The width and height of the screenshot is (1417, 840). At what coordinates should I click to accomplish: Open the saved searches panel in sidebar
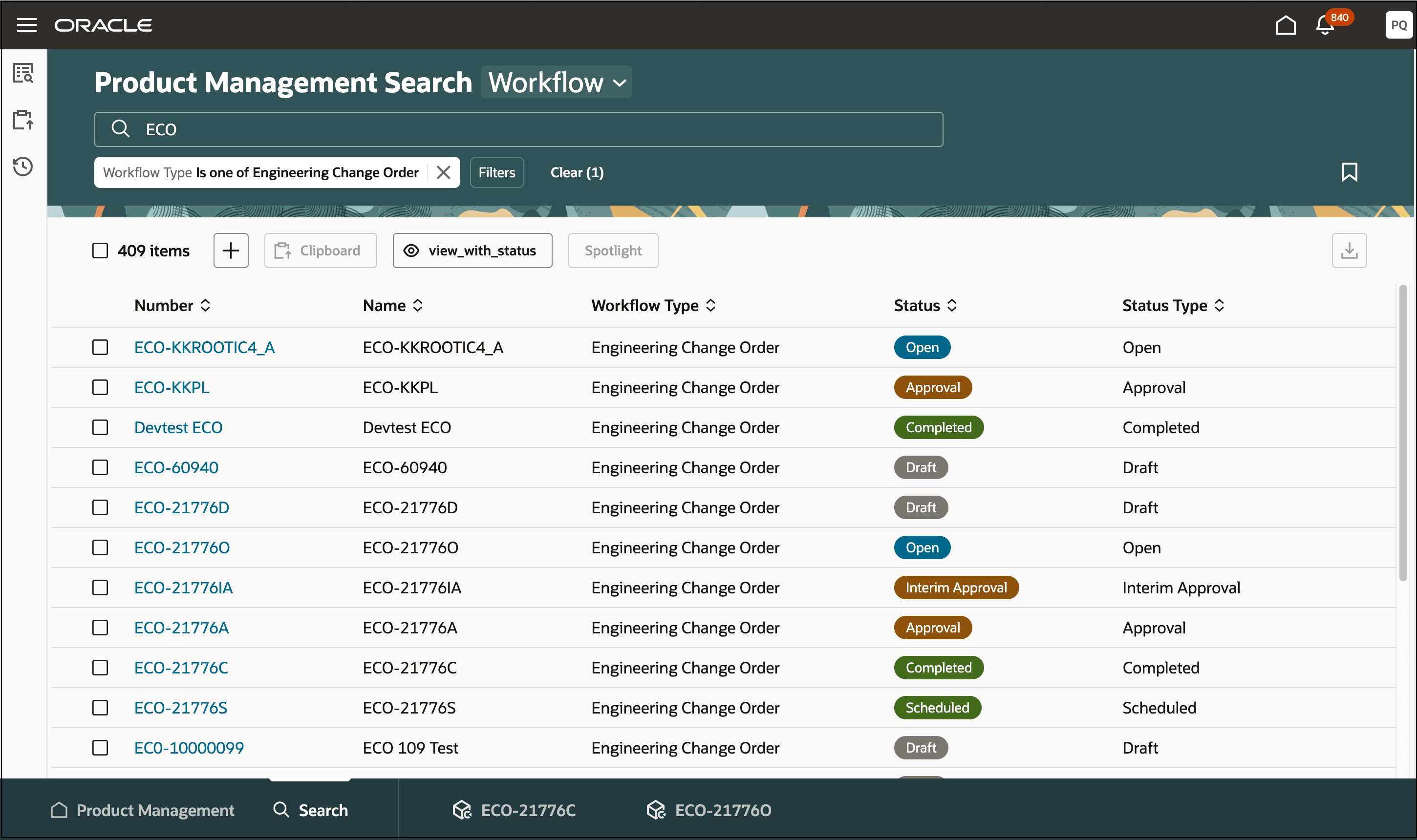click(x=23, y=74)
